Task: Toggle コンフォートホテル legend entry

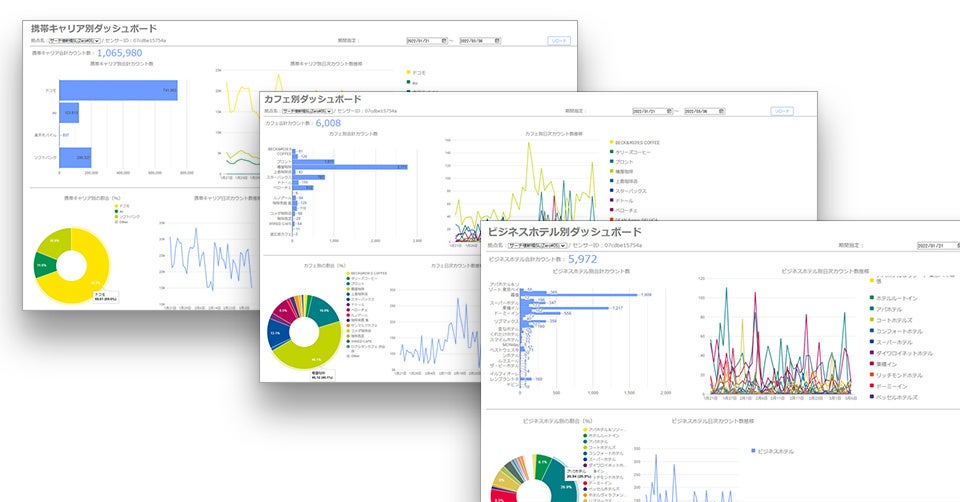Action: 896,332
